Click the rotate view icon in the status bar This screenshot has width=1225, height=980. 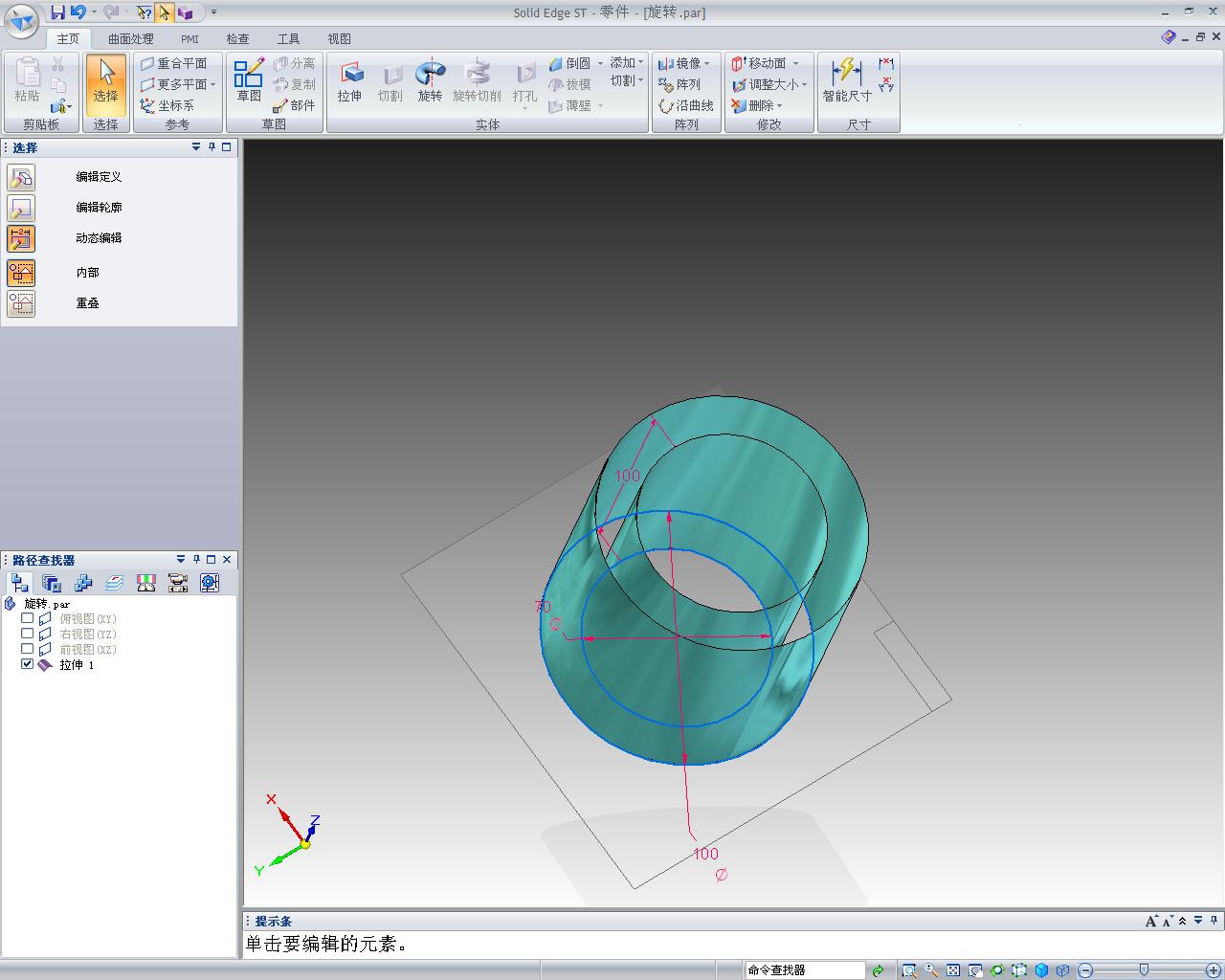(997, 970)
